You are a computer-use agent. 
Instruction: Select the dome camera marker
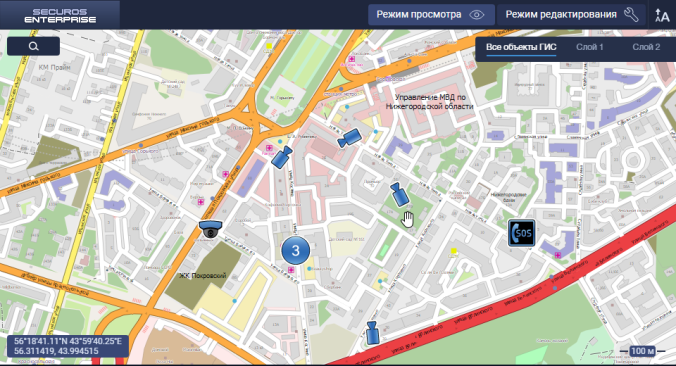210,229
